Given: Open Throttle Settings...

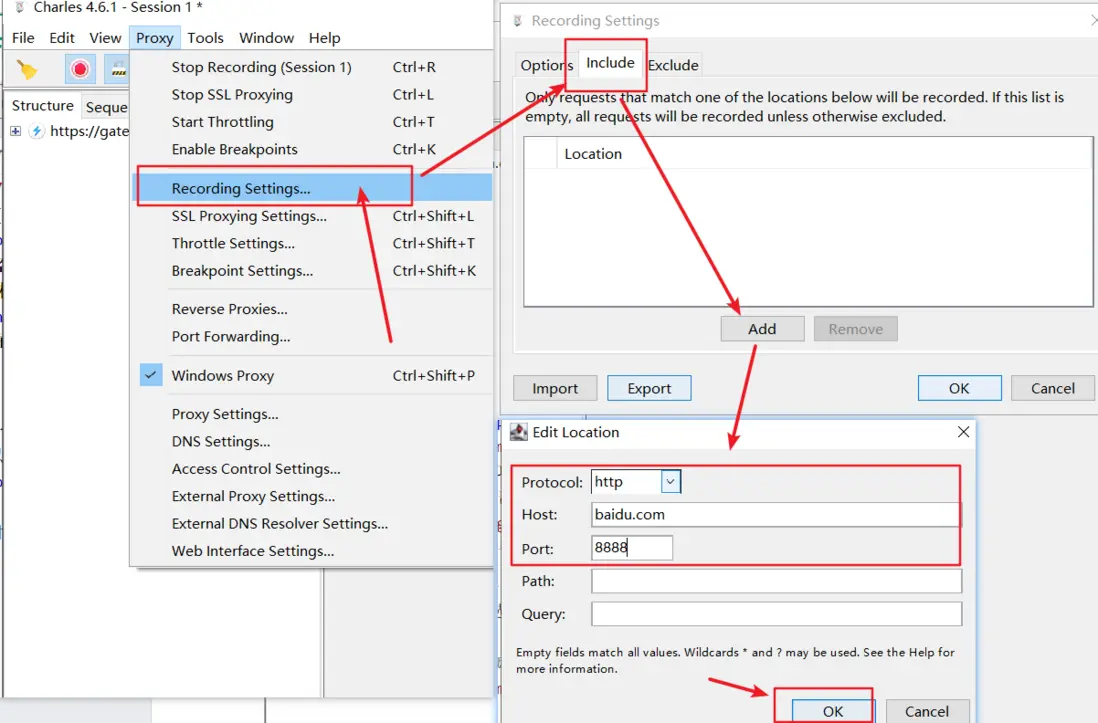Looking at the screenshot, I should point(312,243).
